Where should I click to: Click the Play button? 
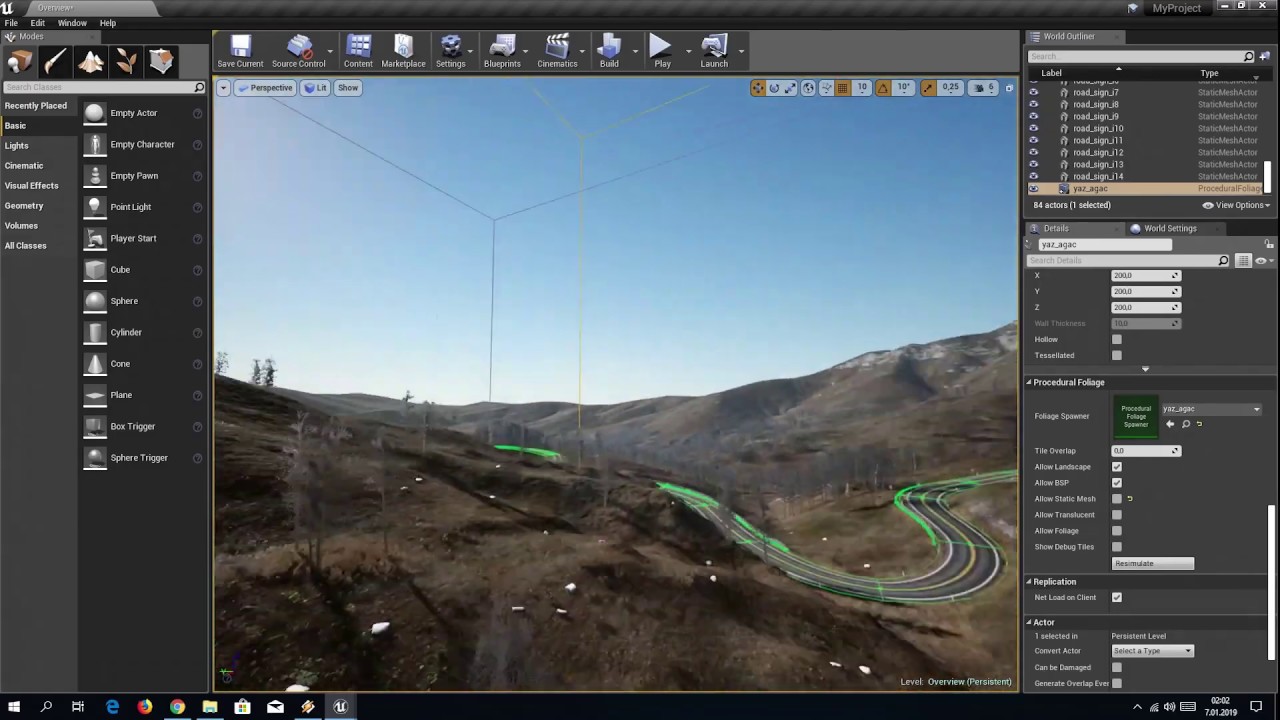[x=662, y=51]
